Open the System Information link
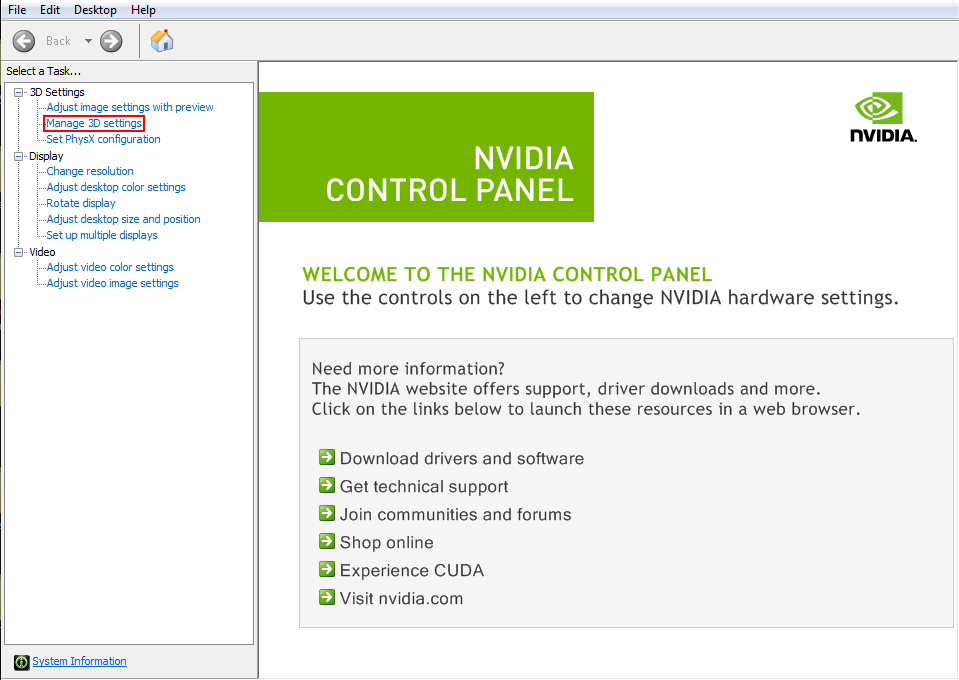This screenshot has height=680, width=959. click(80, 661)
